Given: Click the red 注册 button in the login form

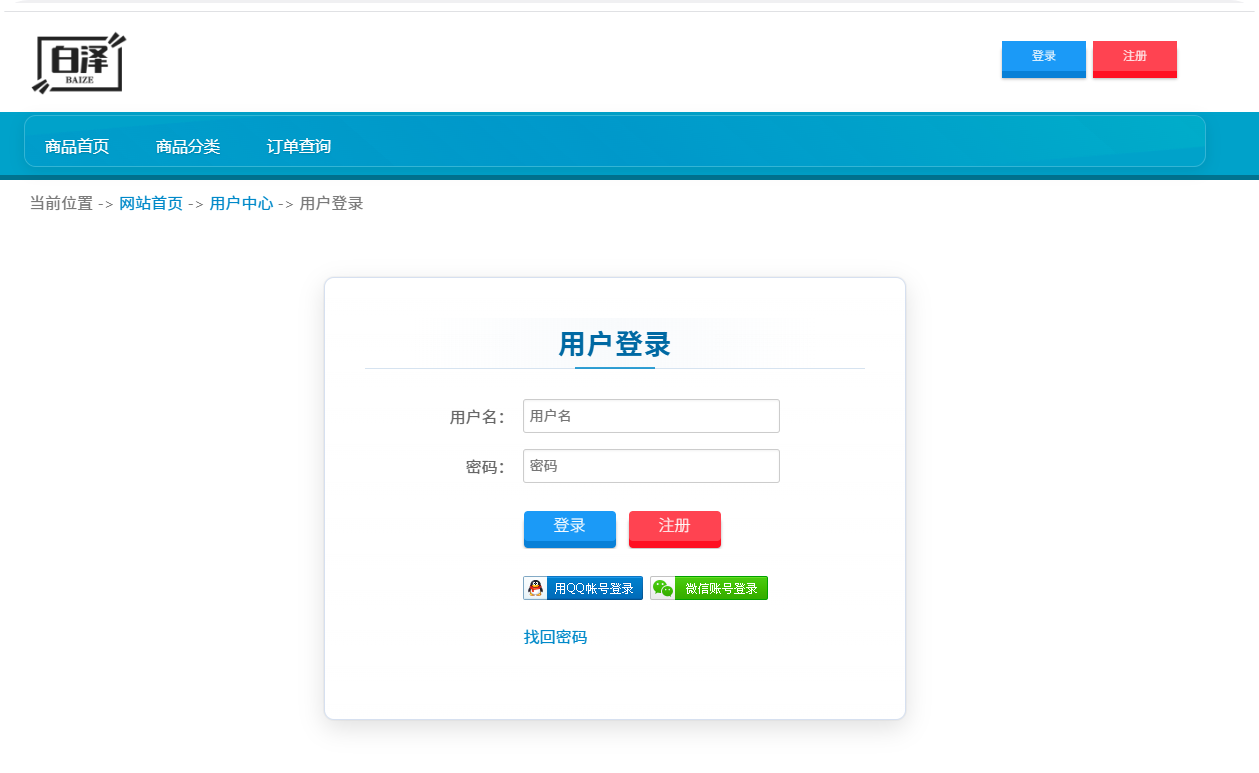Looking at the screenshot, I should point(675,529).
